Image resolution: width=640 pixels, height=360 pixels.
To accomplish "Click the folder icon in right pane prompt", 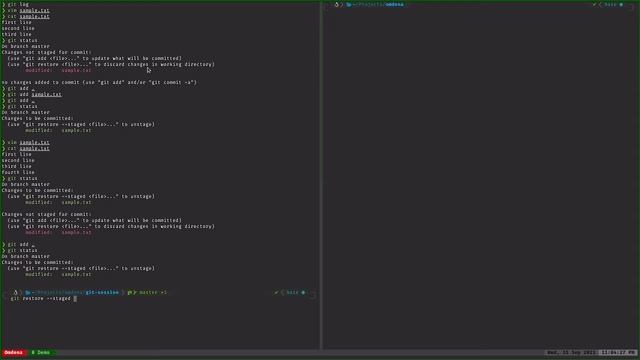I will (349, 4).
